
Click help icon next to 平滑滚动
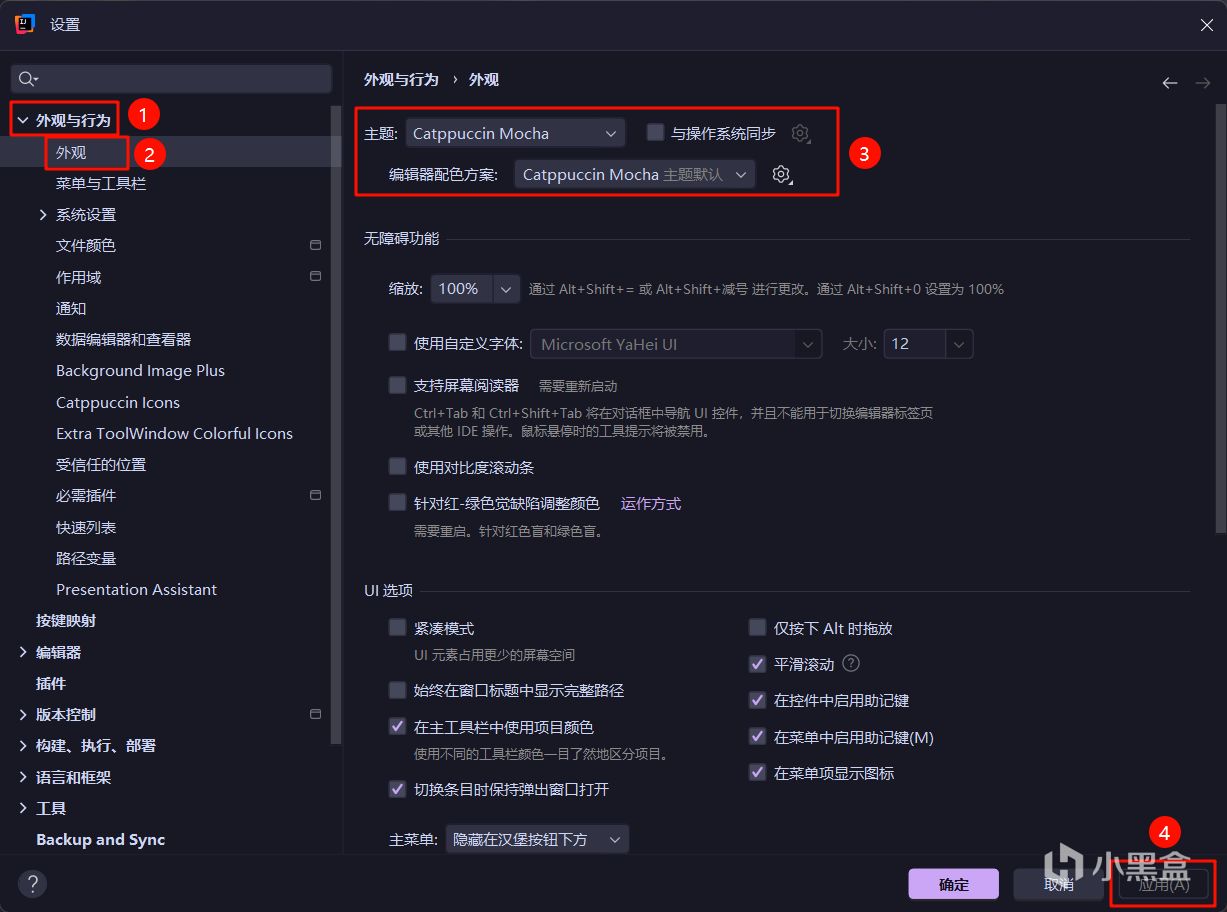point(851,663)
